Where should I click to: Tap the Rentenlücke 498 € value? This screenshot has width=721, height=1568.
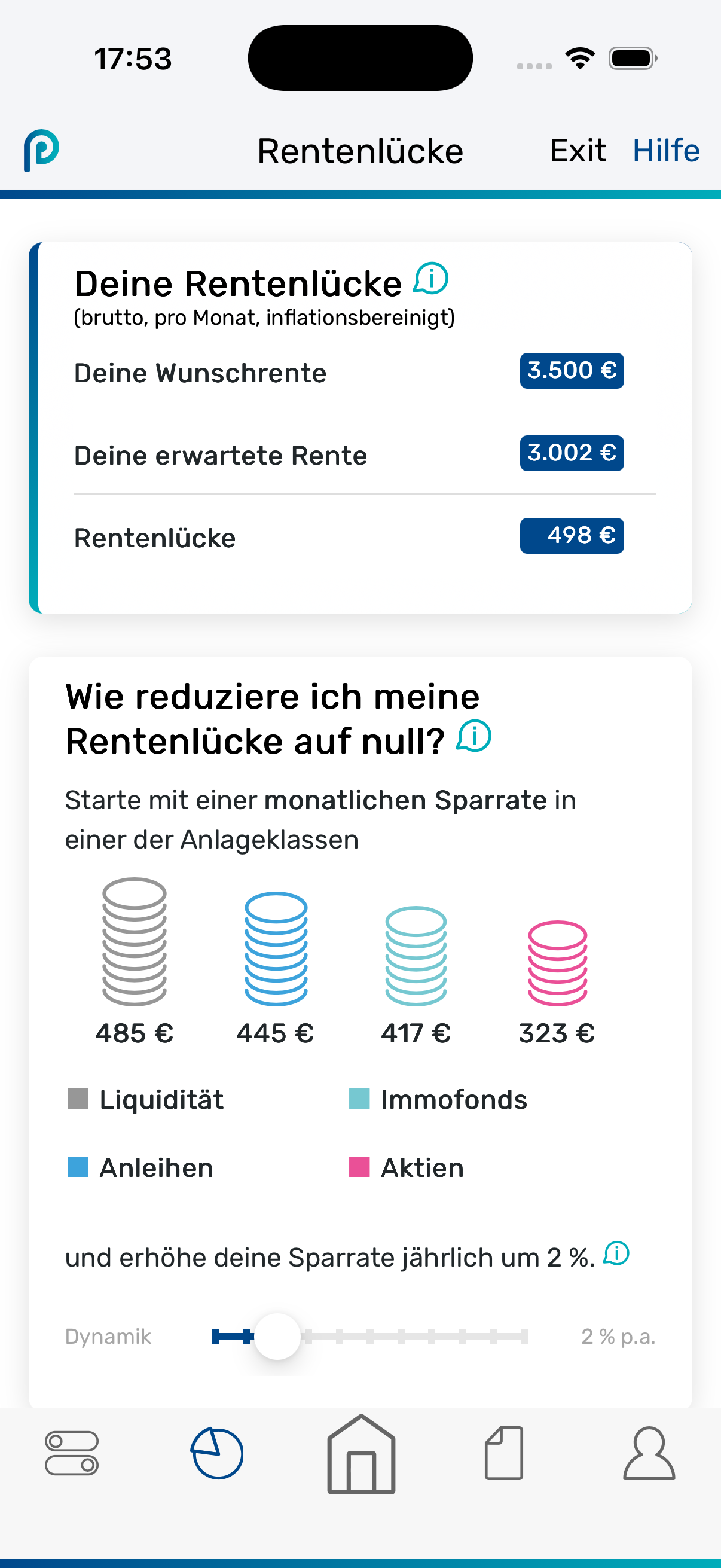coord(572,536)
